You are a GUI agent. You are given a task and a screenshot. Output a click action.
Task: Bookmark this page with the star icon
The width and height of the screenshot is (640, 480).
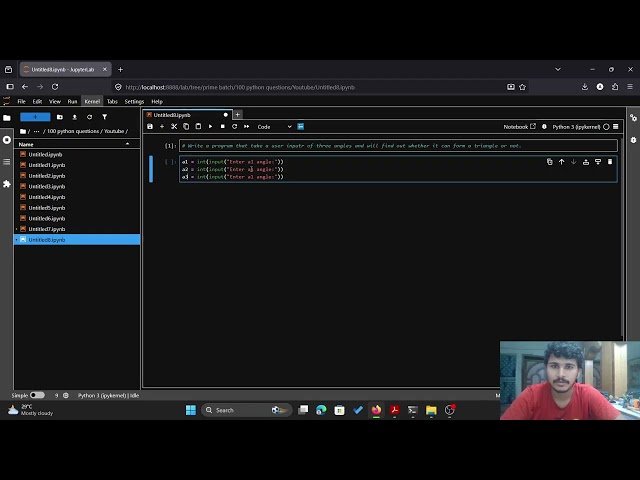click(522, 87)
